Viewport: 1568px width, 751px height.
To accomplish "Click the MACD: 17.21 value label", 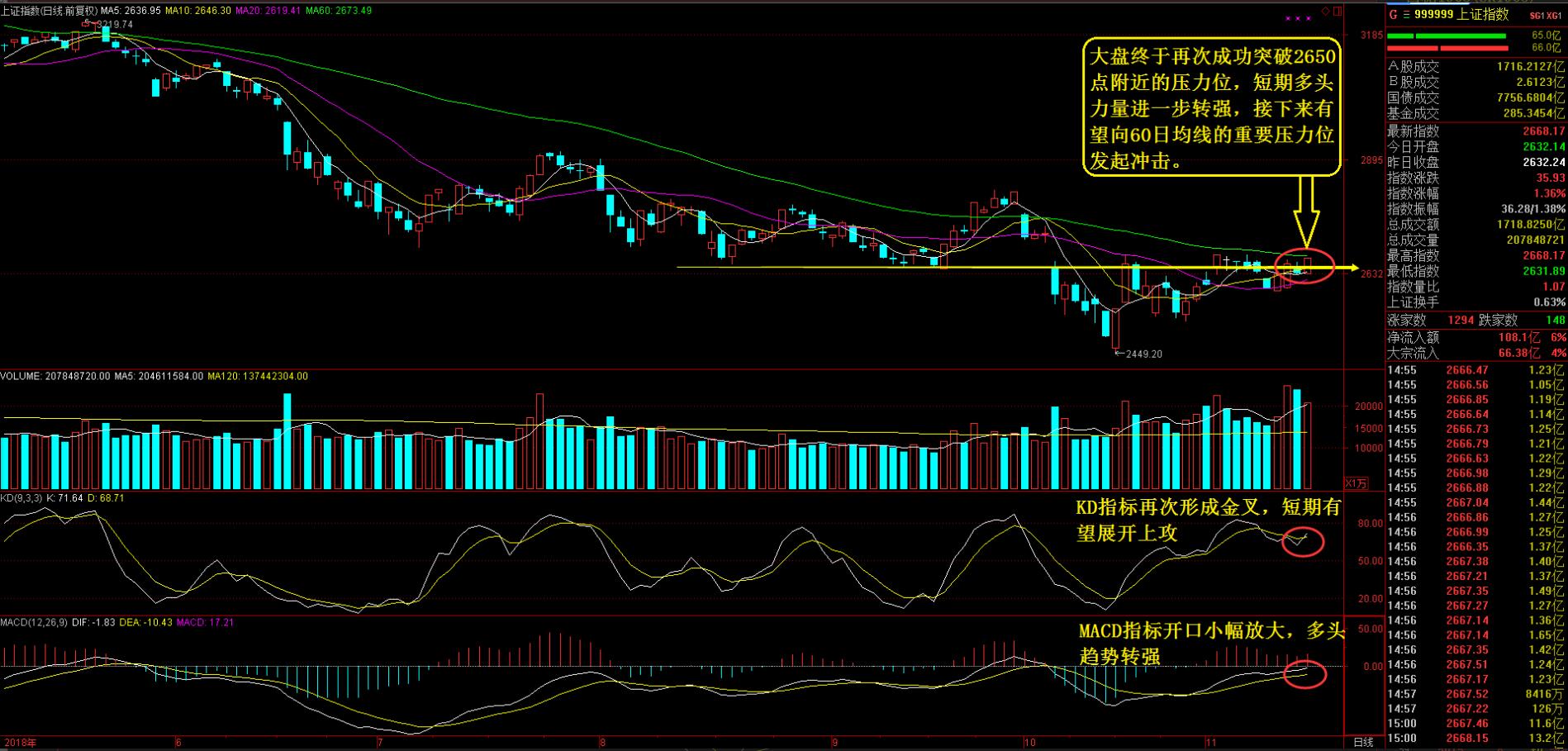I will [x=206, y=622].
